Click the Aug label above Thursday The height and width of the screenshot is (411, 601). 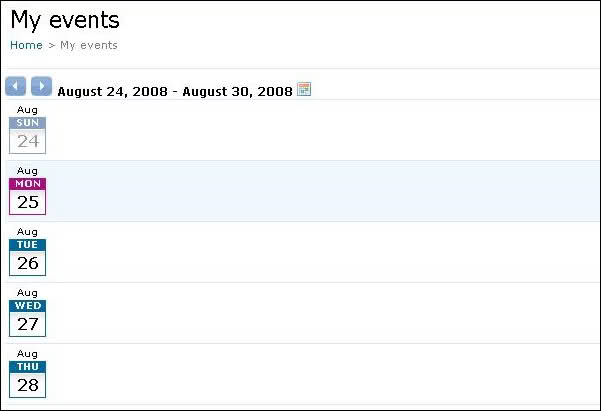click(27, 354)
